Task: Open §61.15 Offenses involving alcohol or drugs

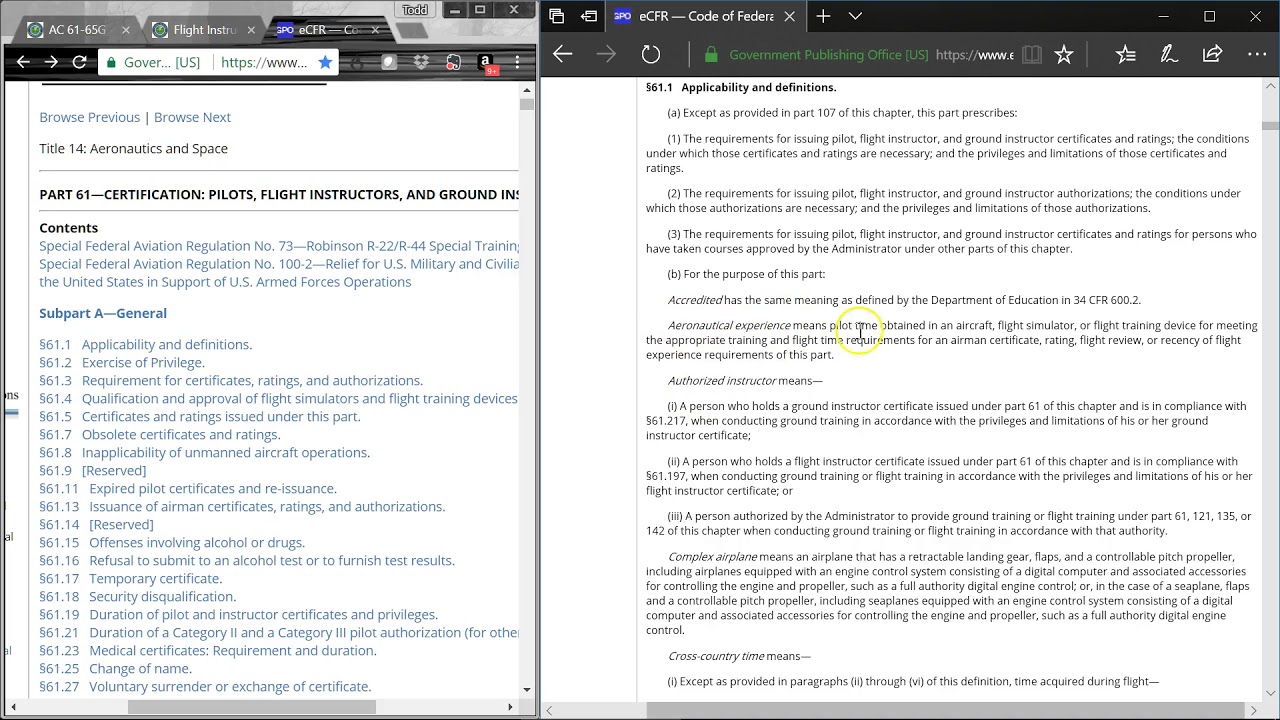Action: coord(172,542)
